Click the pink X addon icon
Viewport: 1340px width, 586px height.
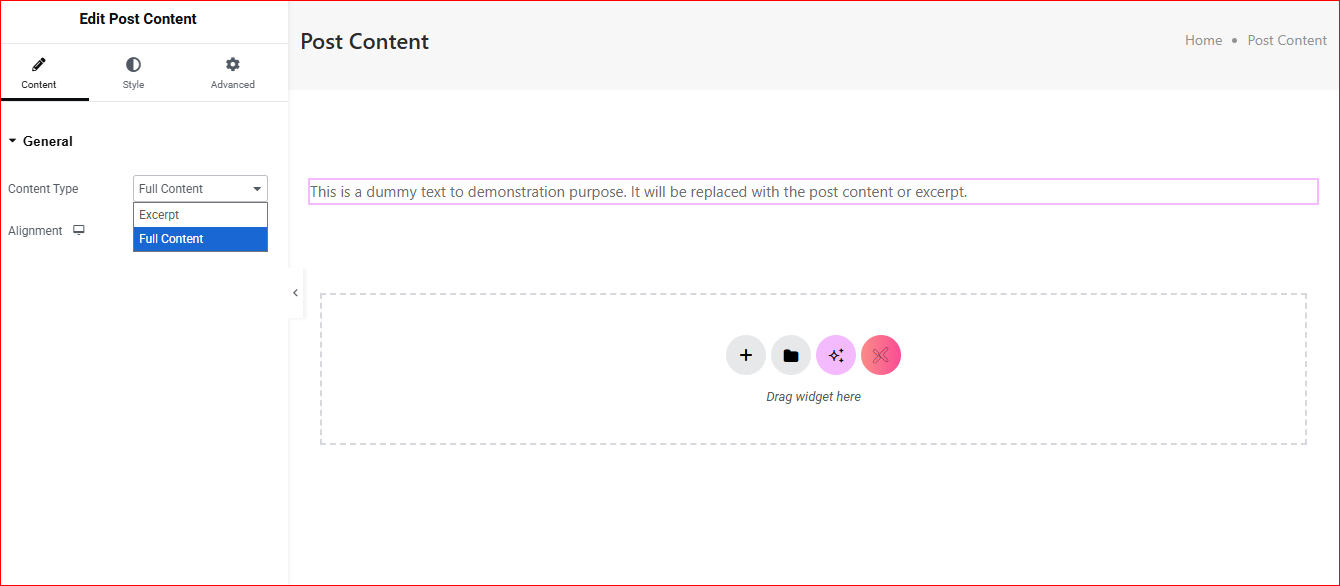coord(881,355)
